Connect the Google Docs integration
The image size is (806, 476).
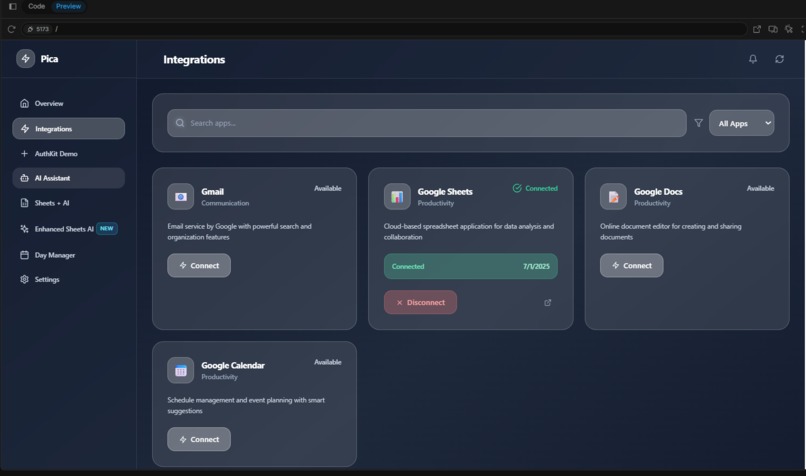tap(632, 265)
